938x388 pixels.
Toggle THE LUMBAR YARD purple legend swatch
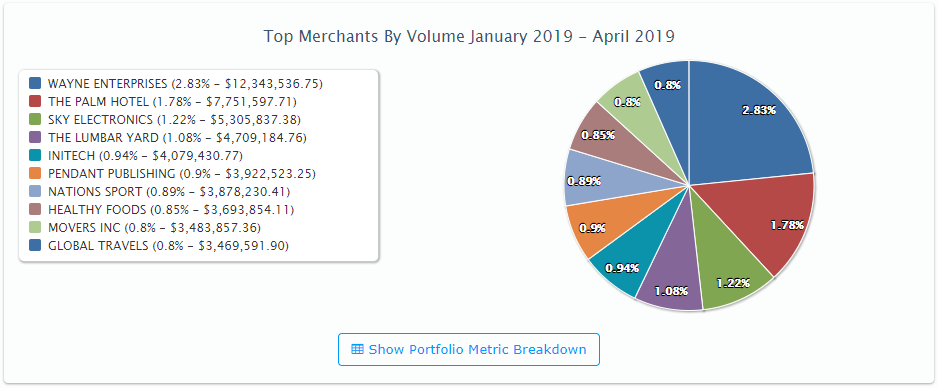[35, 138]
